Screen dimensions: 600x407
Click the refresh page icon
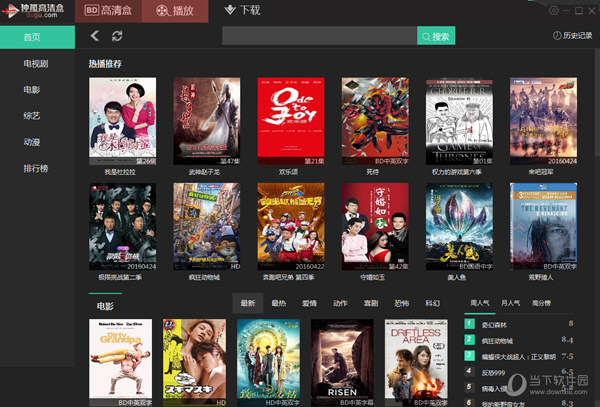(x=117, y=36)
